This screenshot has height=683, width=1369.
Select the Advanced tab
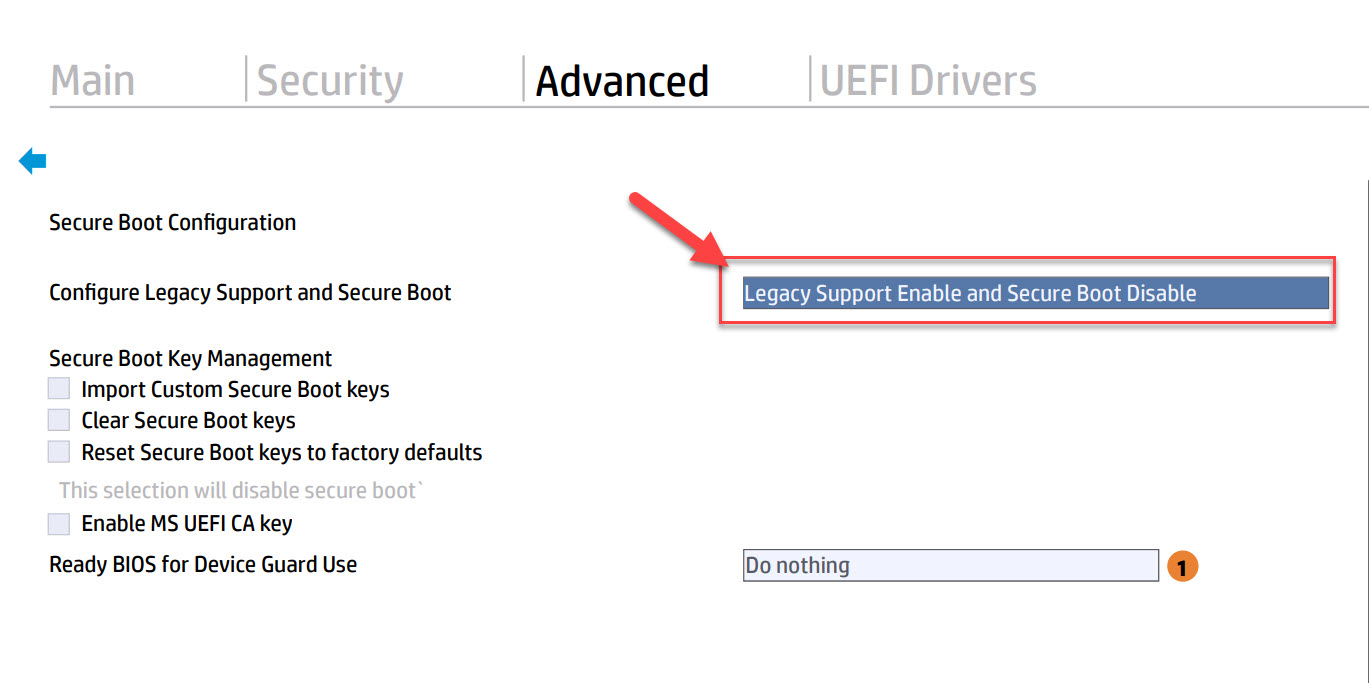pos(622,81)
